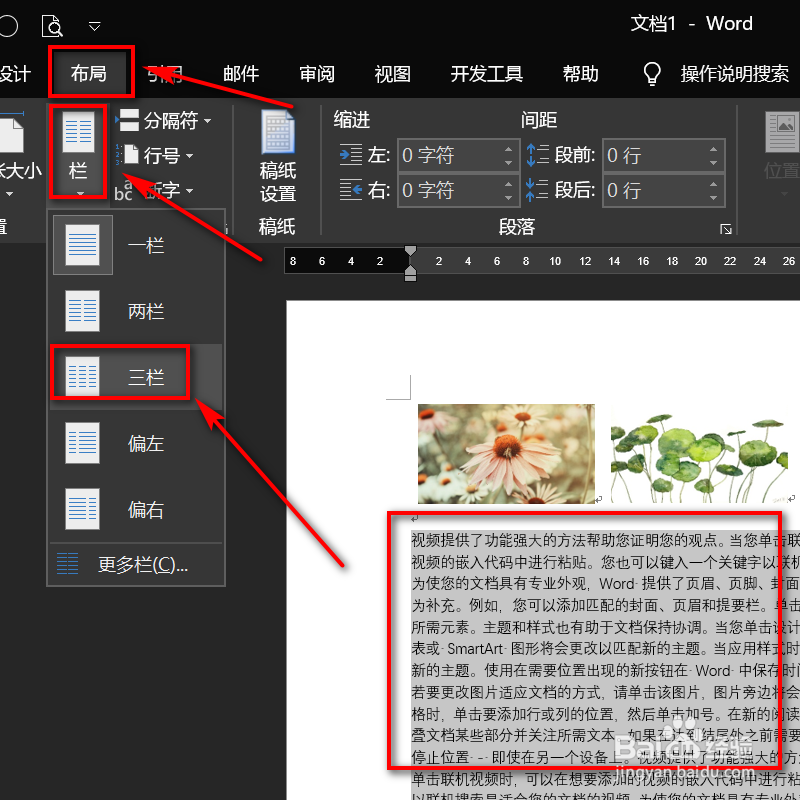Open the 行号 line numbers dropdown

(x=154, y=156)
